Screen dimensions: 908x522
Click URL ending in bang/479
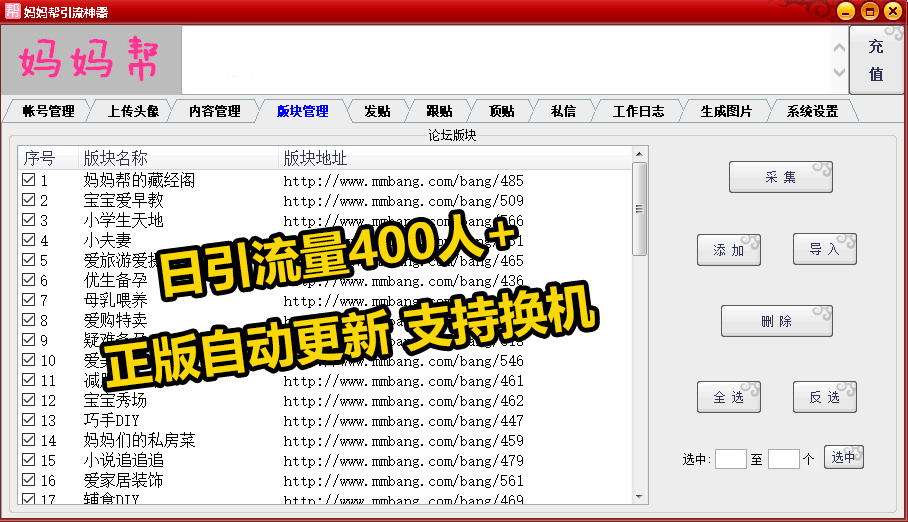pos(403,461)
